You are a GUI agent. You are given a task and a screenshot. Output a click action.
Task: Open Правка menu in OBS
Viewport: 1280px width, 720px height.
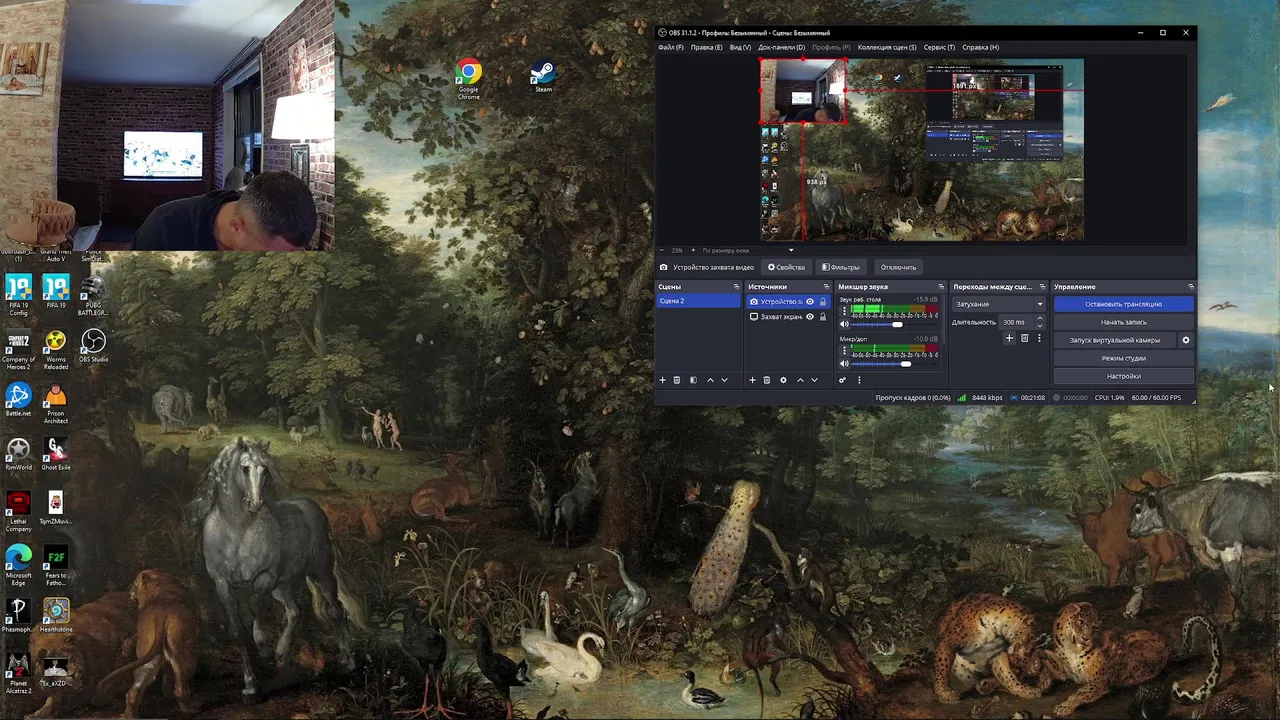[706, 47]
